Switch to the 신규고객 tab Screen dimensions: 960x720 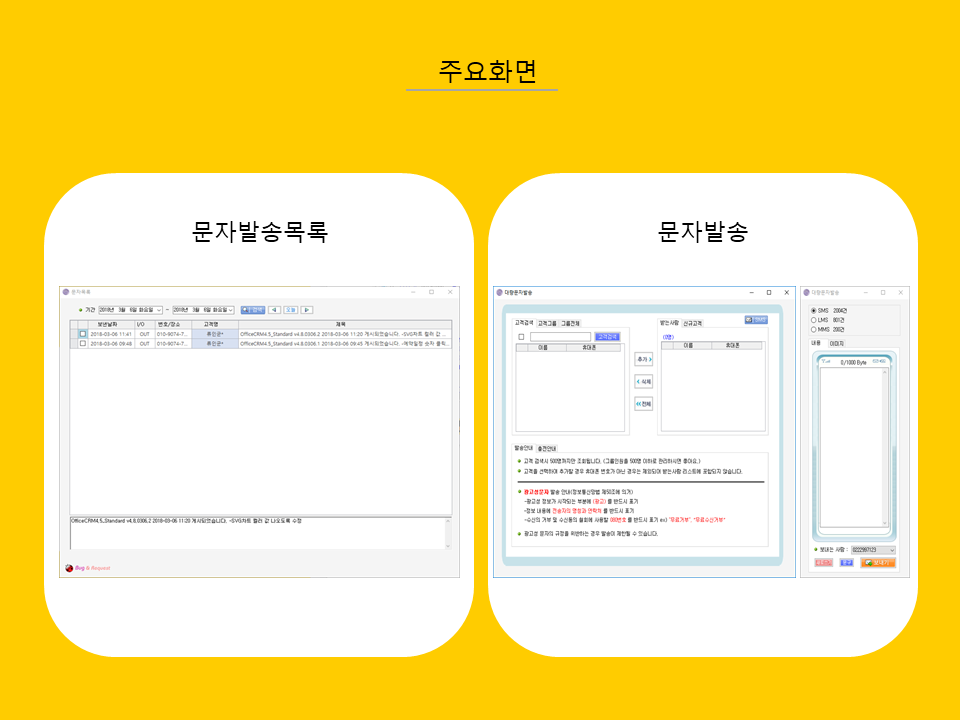692,323
